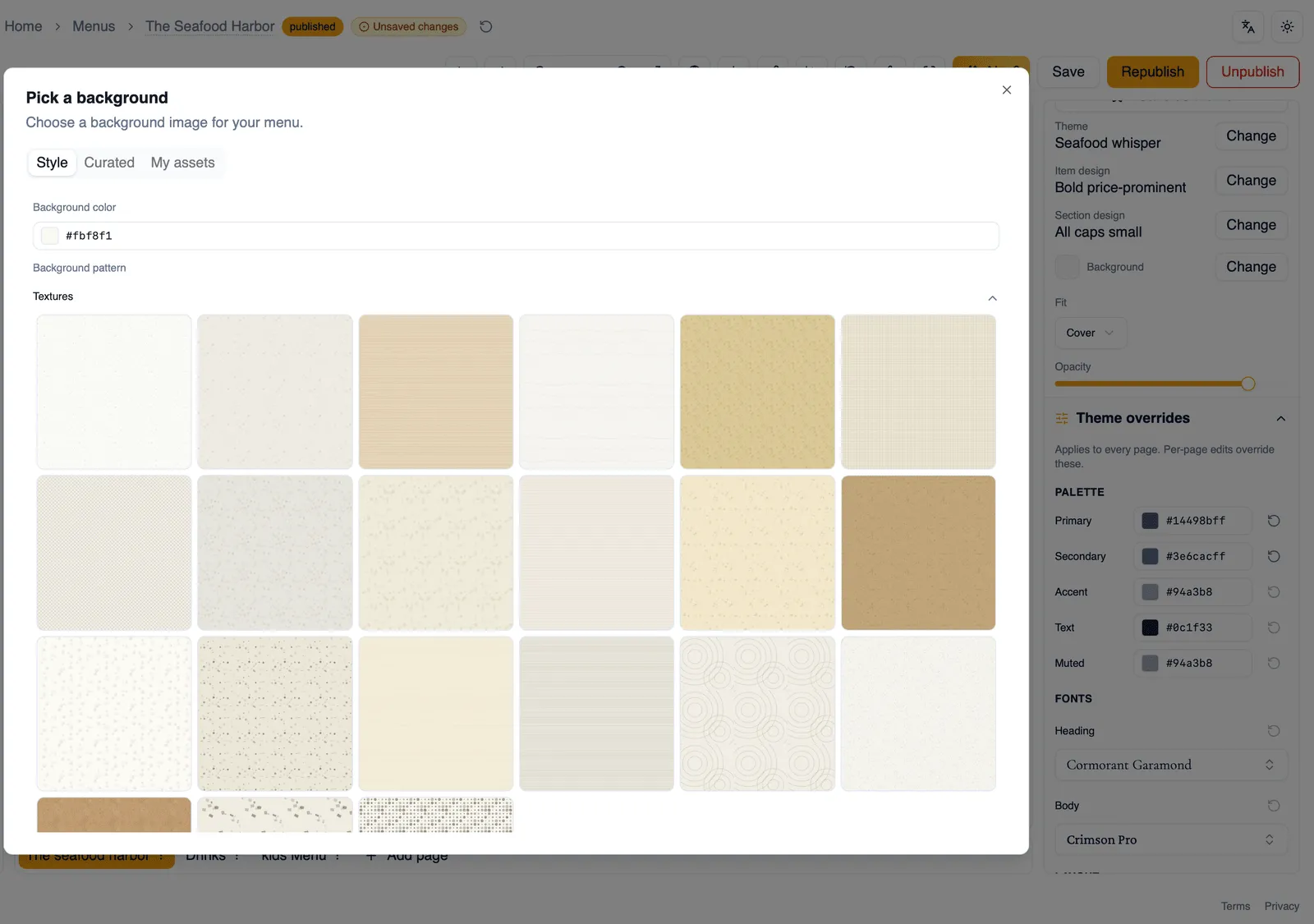Viewport: 1314px width, 924px height.
Task: Click the revert changes icon beside Unsaved changes
Action: (x=486, y=26)
